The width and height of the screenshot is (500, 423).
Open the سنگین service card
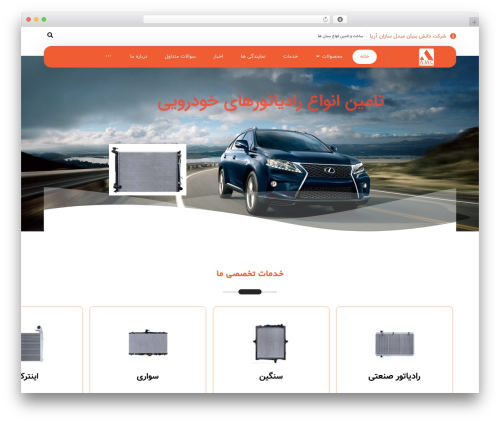pyautogui.click(x=271, y=350)
